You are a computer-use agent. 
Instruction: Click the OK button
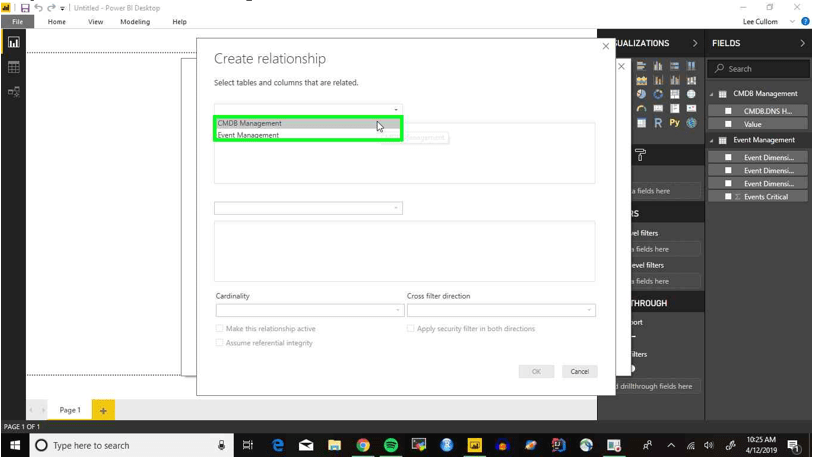[x=536, y=371]
